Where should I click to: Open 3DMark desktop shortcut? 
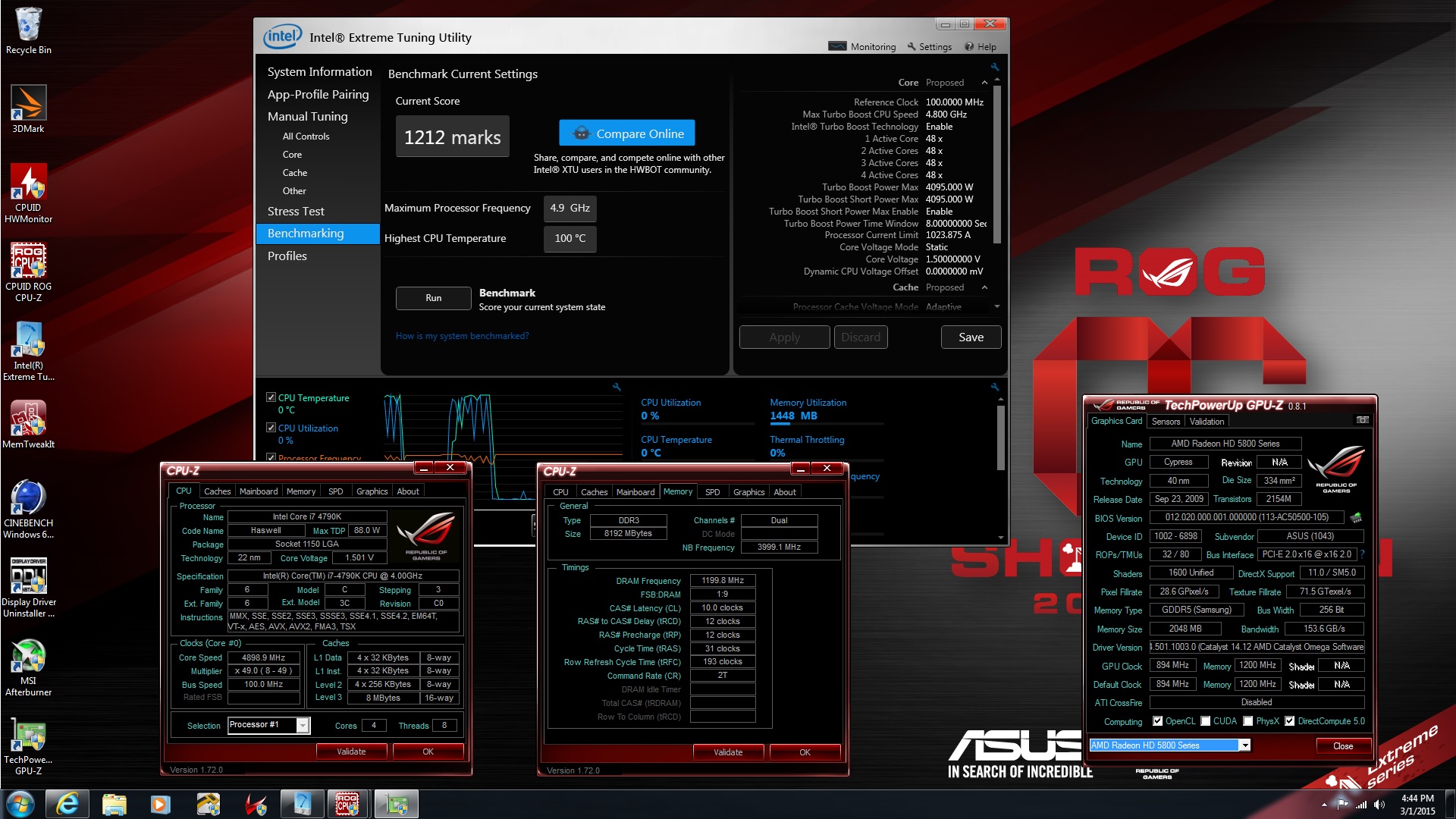[x=28, y=109]
